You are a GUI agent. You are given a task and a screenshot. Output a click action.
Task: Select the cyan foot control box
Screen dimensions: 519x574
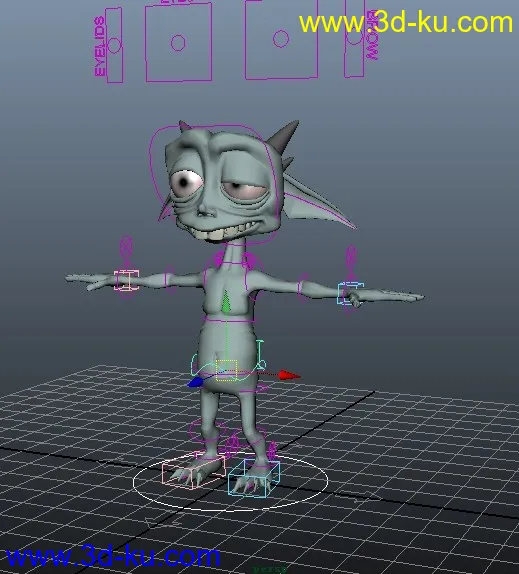point(254,478)
